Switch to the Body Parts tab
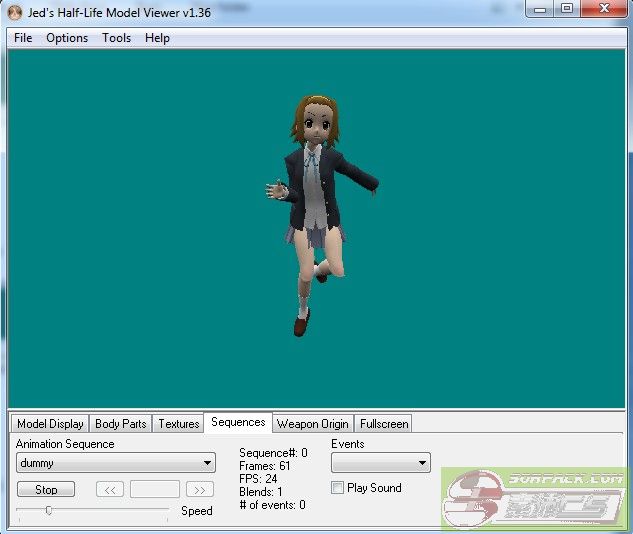Screen dimensions: 633x534 120,424
